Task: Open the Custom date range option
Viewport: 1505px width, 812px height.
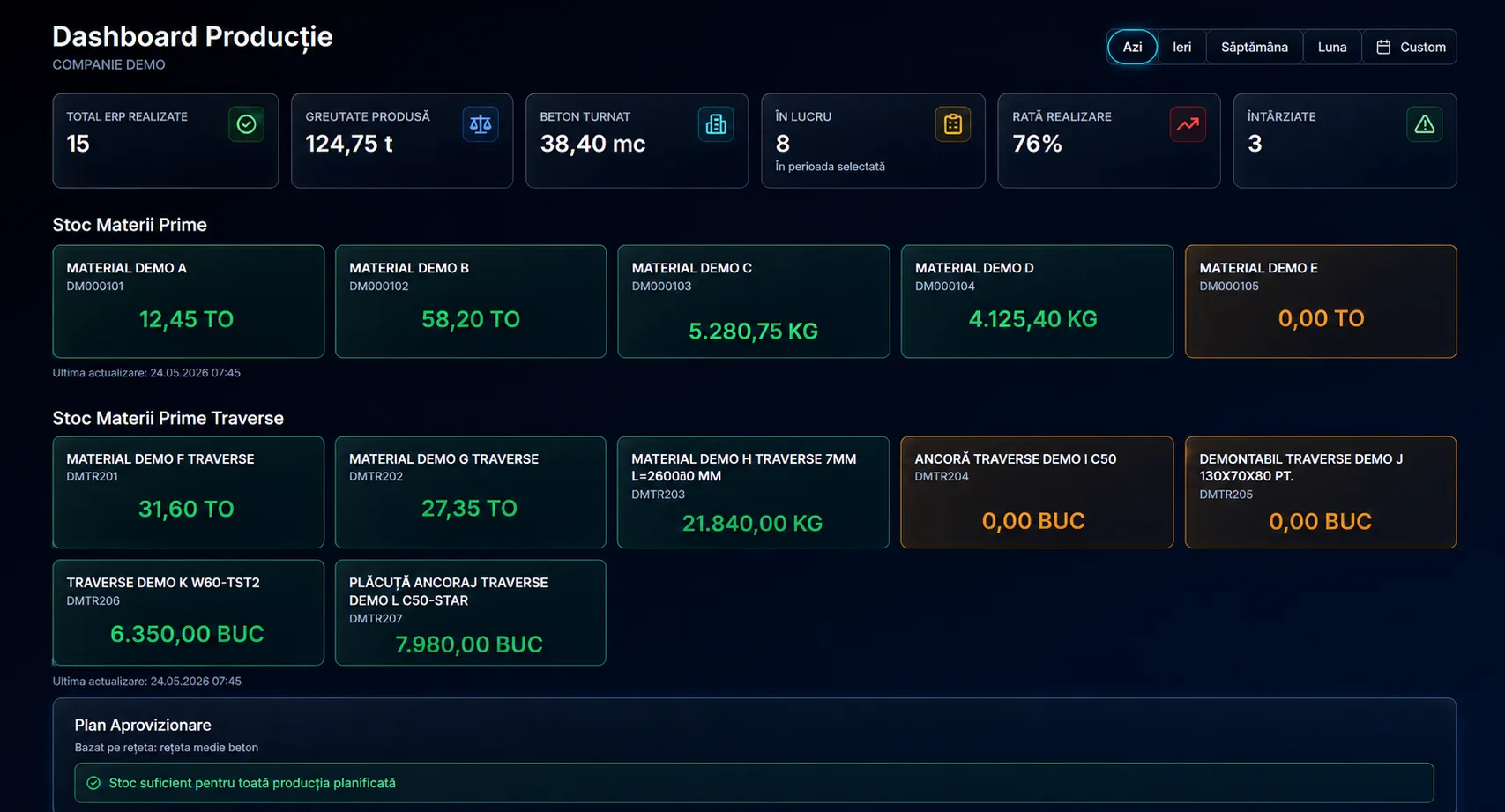Action: click(x=1410, y=47)
